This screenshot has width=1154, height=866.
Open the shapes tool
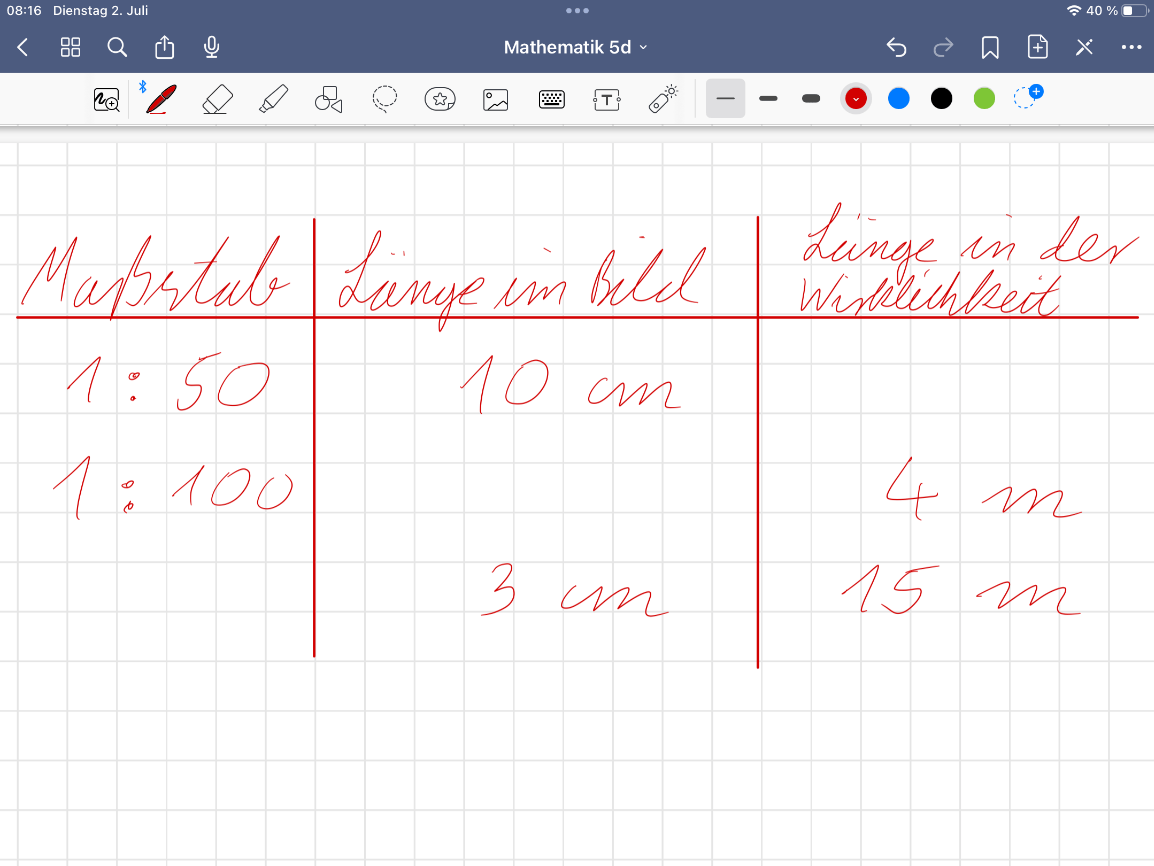pyautogui.click(x=328, y=98)
